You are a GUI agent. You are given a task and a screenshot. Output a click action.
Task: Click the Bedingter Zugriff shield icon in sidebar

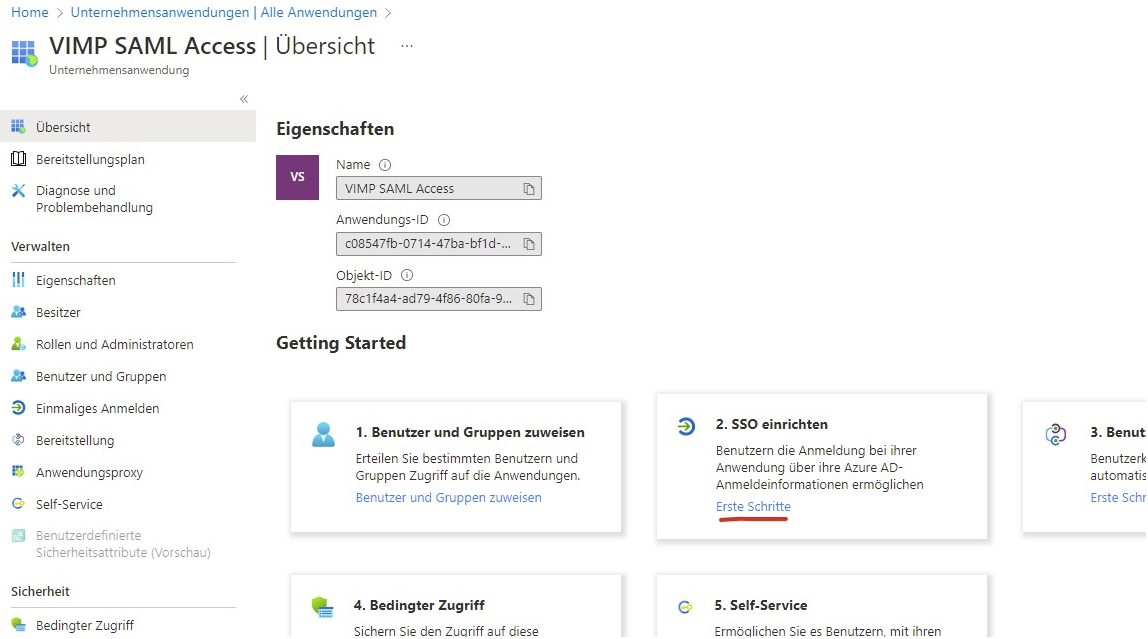click(18, 625)
